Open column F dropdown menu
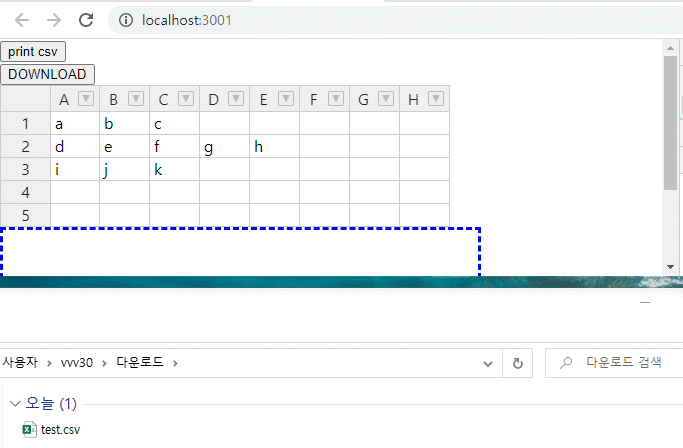The image size is (683, 448). point(336,98)
